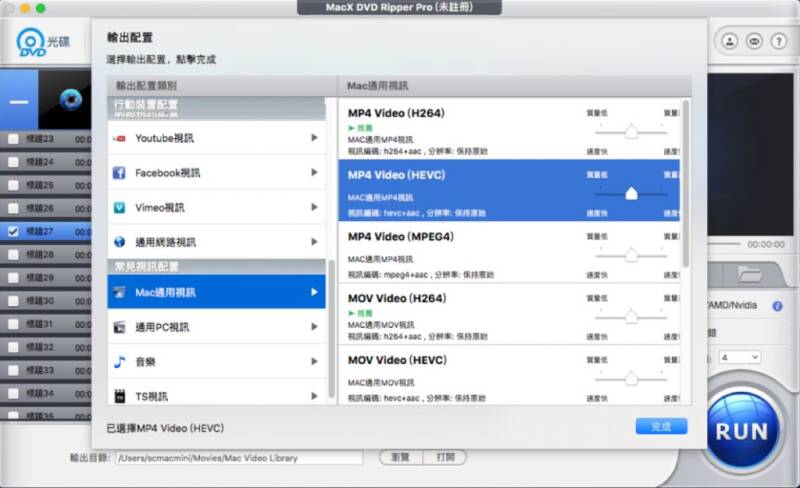Expand the Facebook視訊 arrow

click(x=314, y=173)
